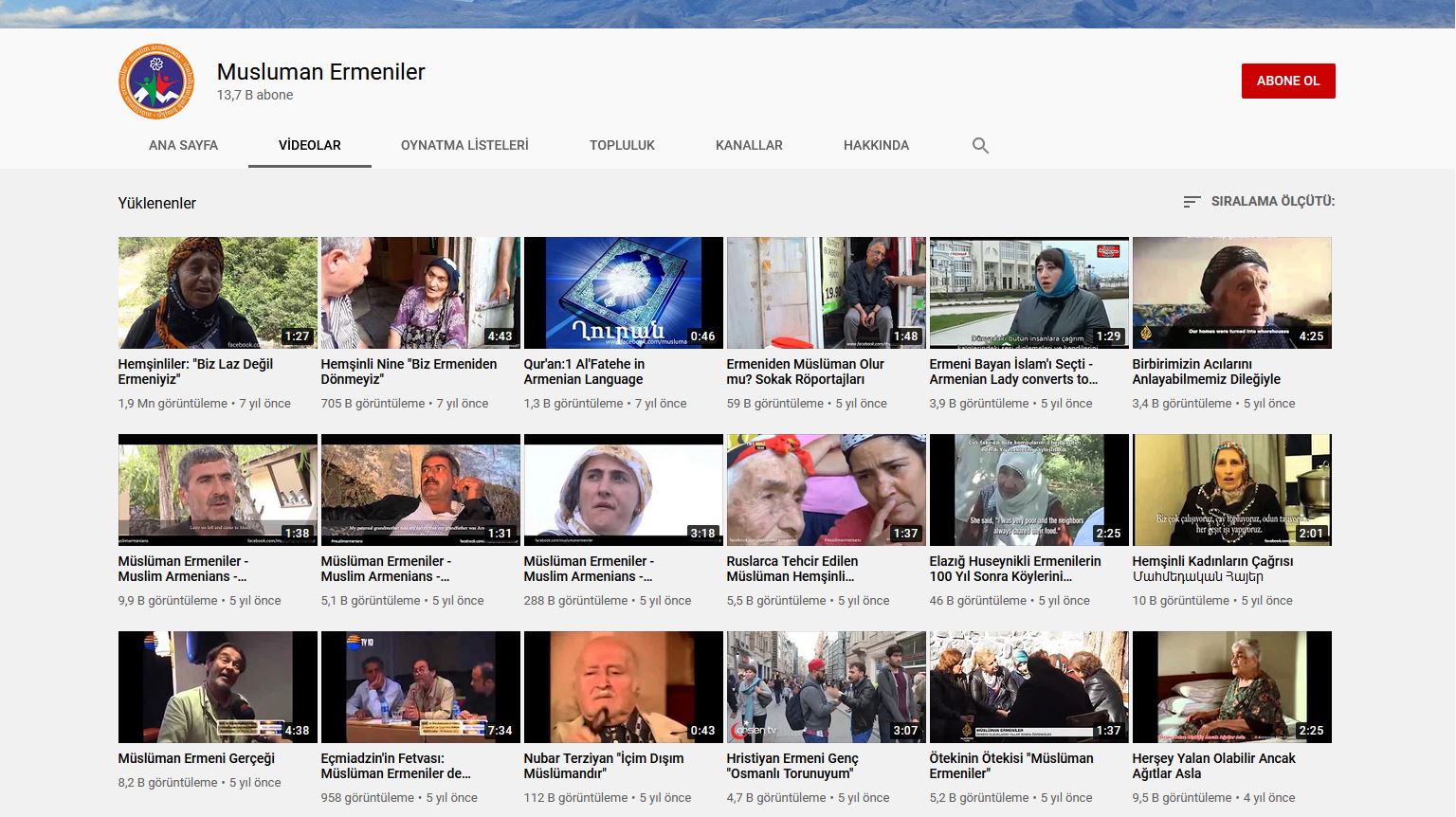Open the KANALLAR tab
1456x817 pixels.
[749, 145]
